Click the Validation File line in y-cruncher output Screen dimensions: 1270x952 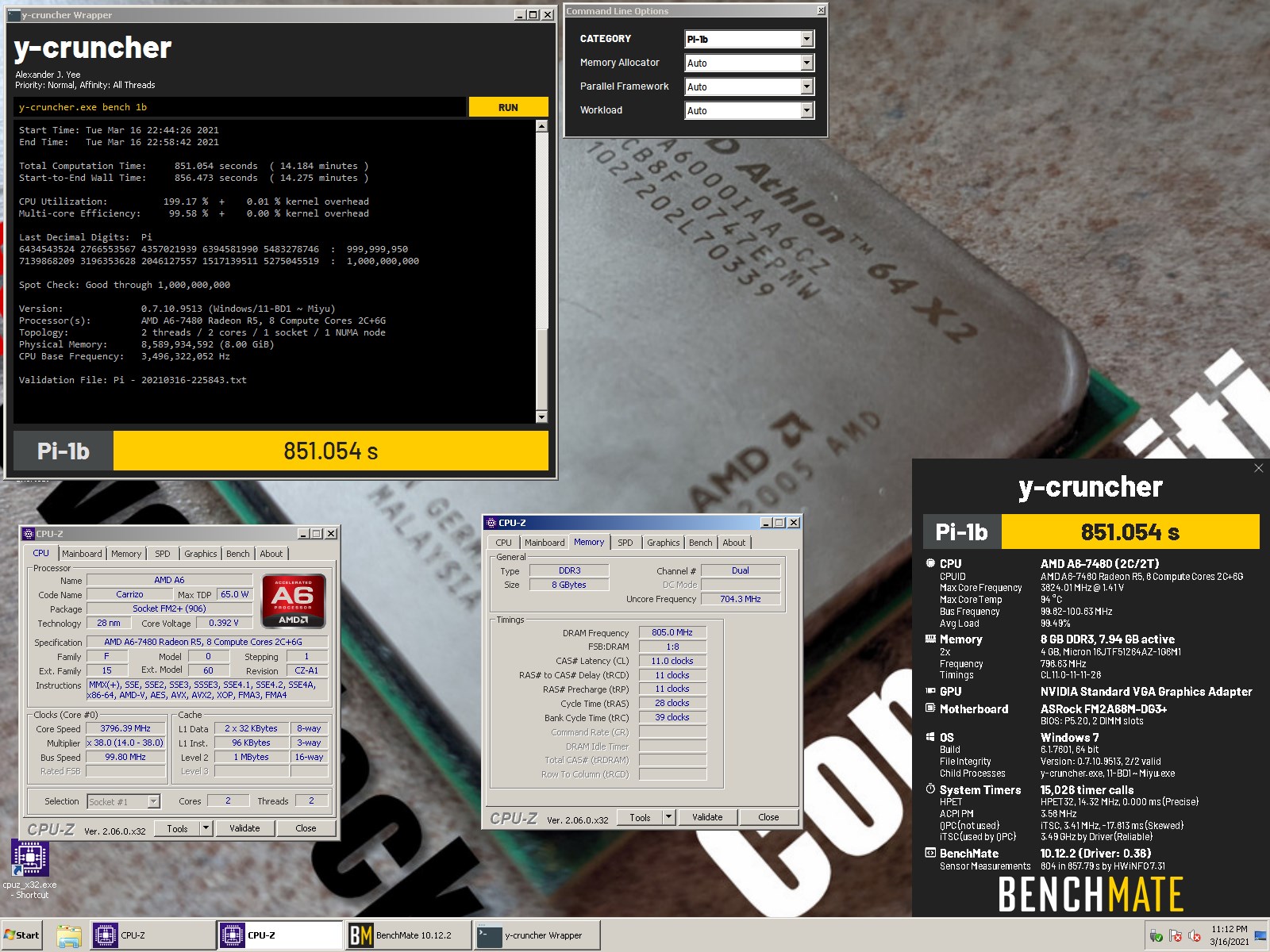pyautogui.click(x=133, y=380)
